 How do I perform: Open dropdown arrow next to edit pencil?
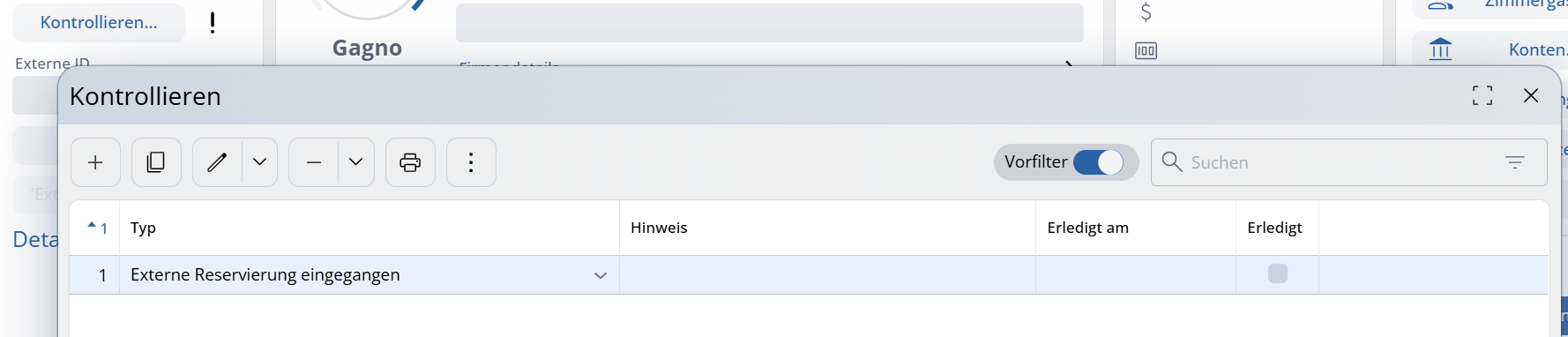point(259,162)
